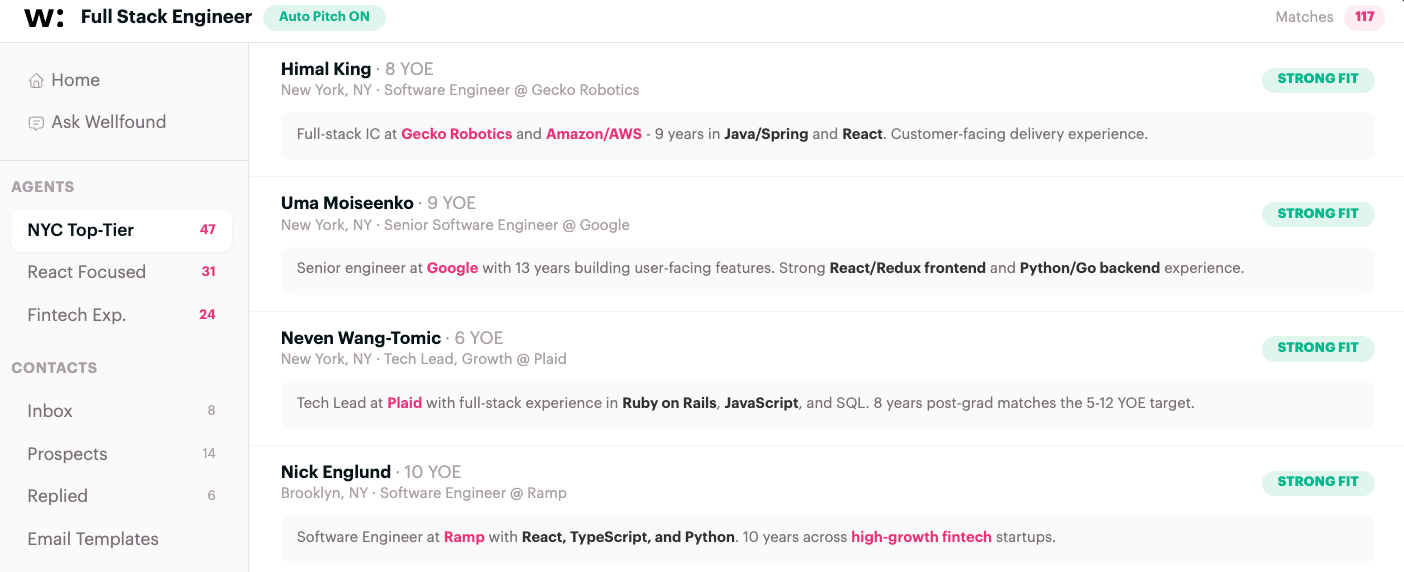Open the Replied list
Screen dimensions: 1404x572
click(x=121, y=496)
